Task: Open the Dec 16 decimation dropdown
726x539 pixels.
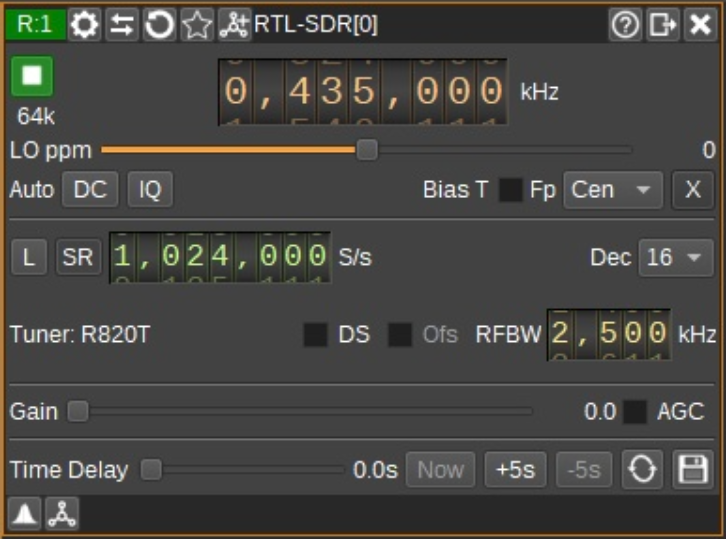Action: tap(676, 257)
